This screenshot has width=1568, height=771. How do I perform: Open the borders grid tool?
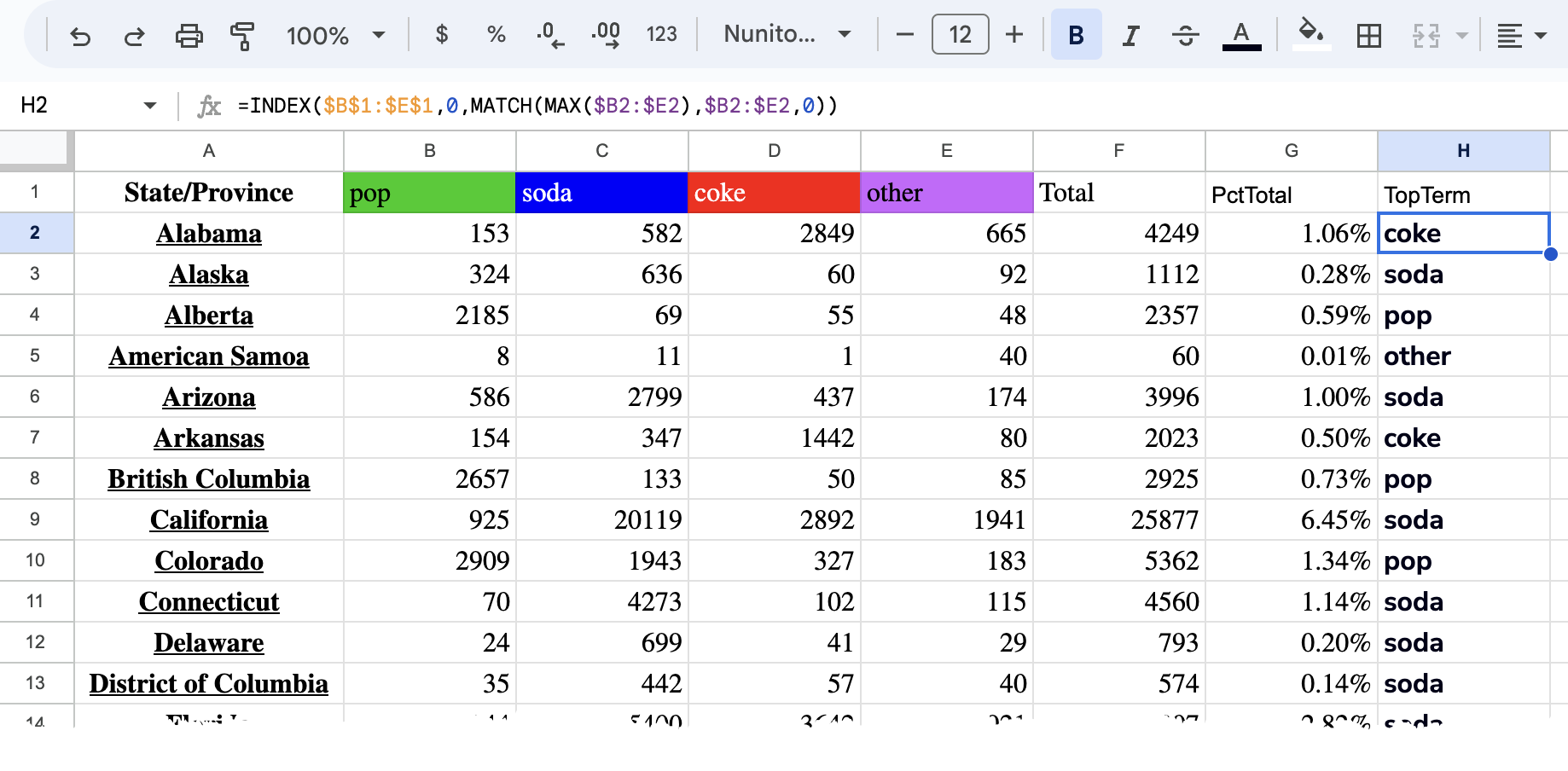1368,36
